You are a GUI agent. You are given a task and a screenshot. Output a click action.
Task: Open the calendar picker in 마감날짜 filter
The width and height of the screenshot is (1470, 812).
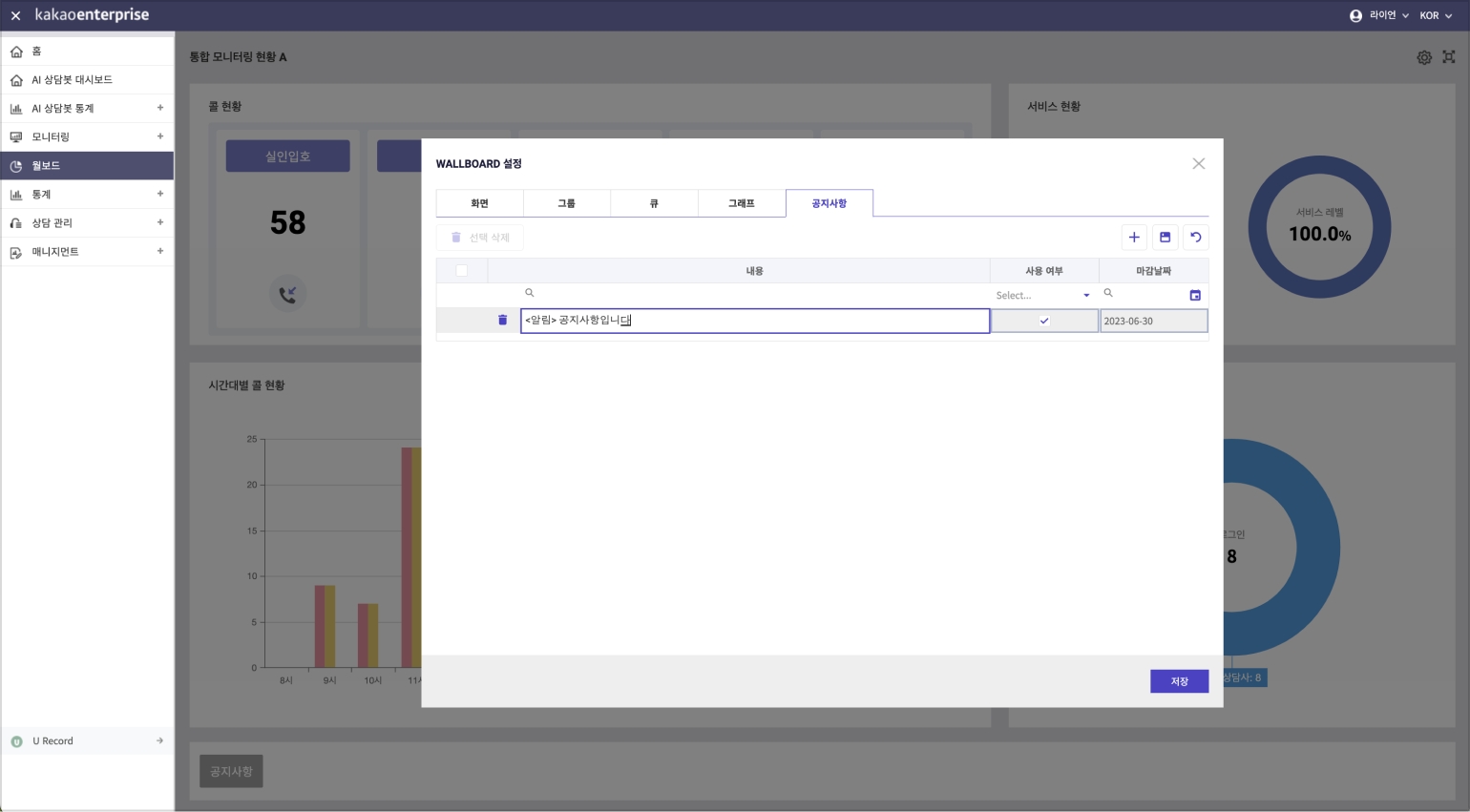tap(1195, 296)
